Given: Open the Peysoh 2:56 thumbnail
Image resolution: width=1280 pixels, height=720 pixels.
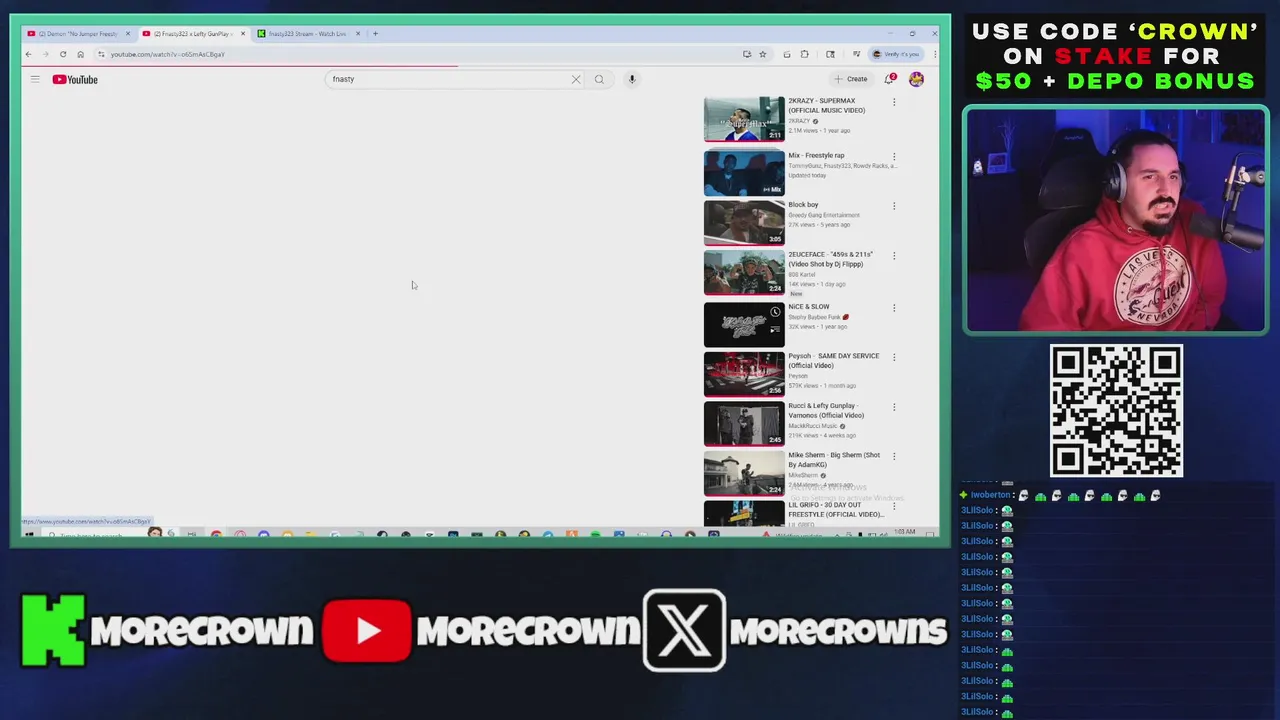Looking at the screenshot, I should pos(744,374).
